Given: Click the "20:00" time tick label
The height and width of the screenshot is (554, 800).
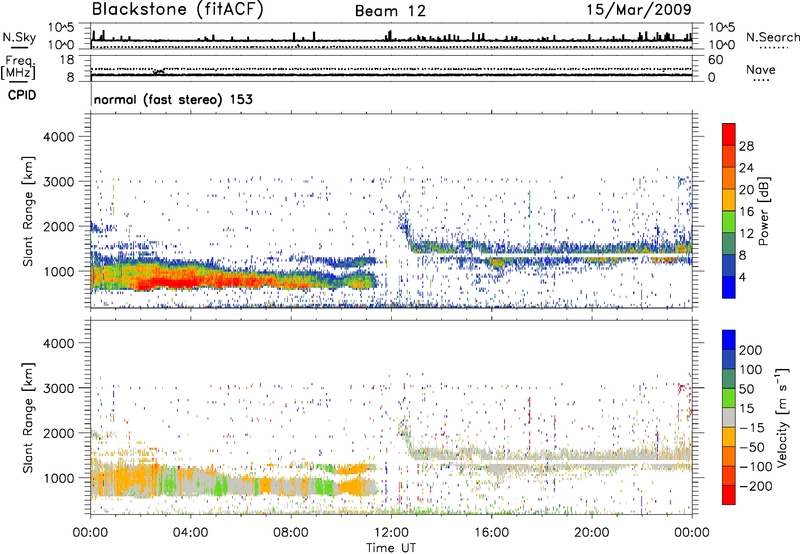Looking at the screenshot, I should pyautogui.click(x=591, y=533).
